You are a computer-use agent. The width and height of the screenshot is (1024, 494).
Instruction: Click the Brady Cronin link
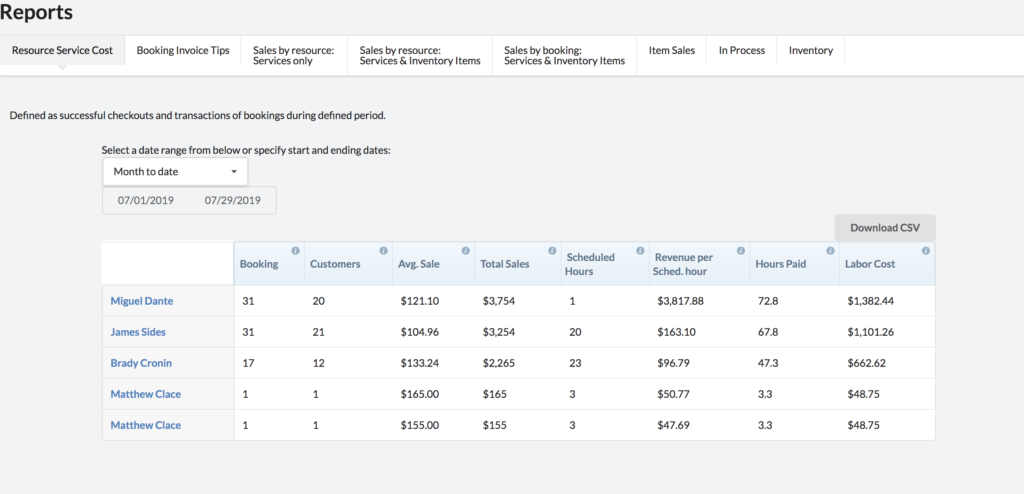[141, 363]
